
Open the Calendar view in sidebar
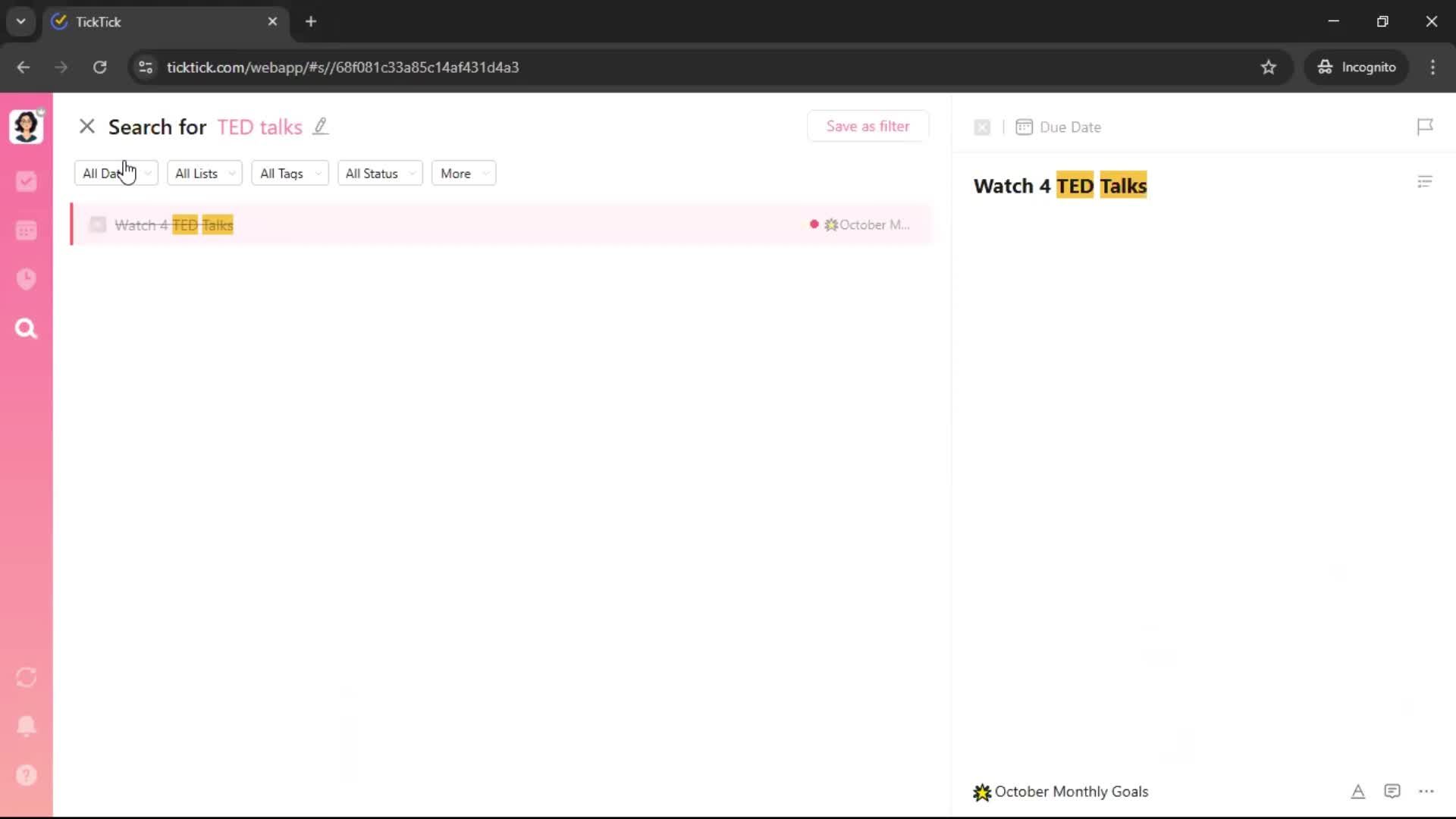tap(27, 231)
